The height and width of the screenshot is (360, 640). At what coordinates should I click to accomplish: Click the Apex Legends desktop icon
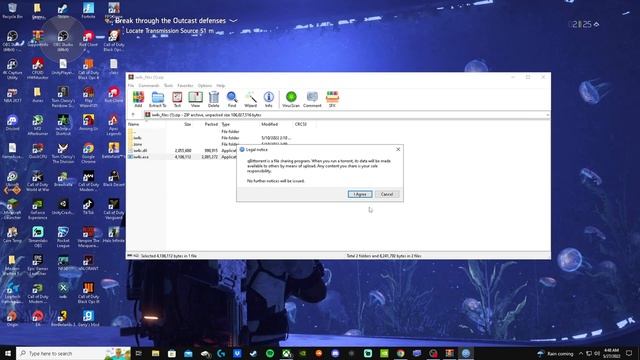(113, 125)
